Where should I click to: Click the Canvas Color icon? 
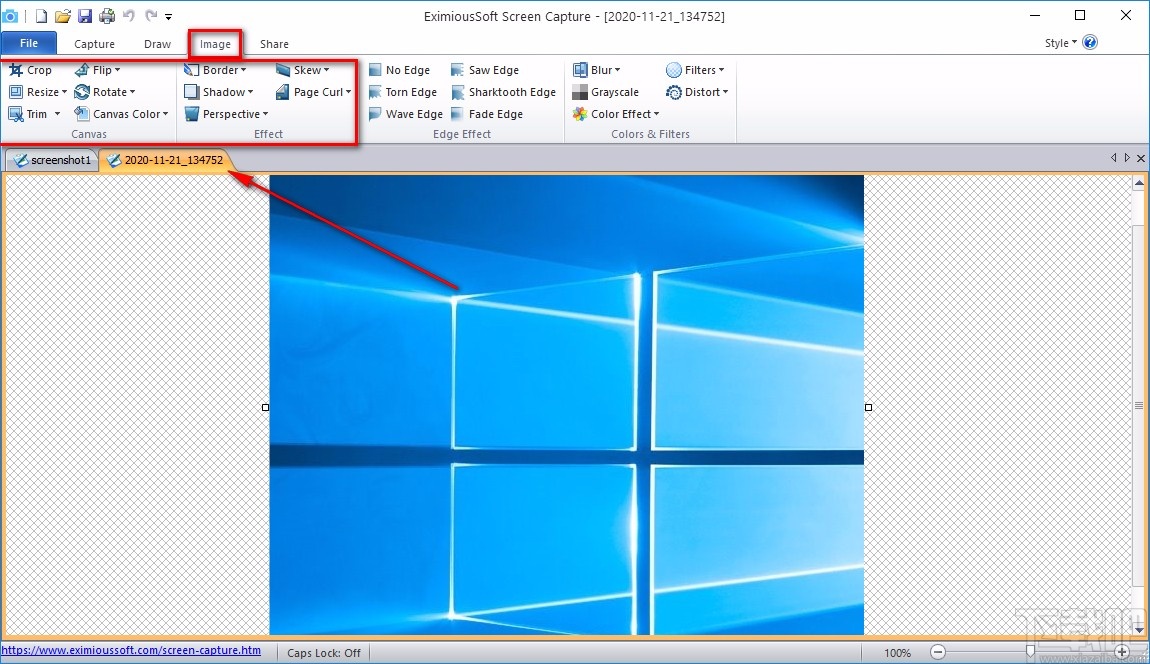pyautogui.click(x=81, y=114)
